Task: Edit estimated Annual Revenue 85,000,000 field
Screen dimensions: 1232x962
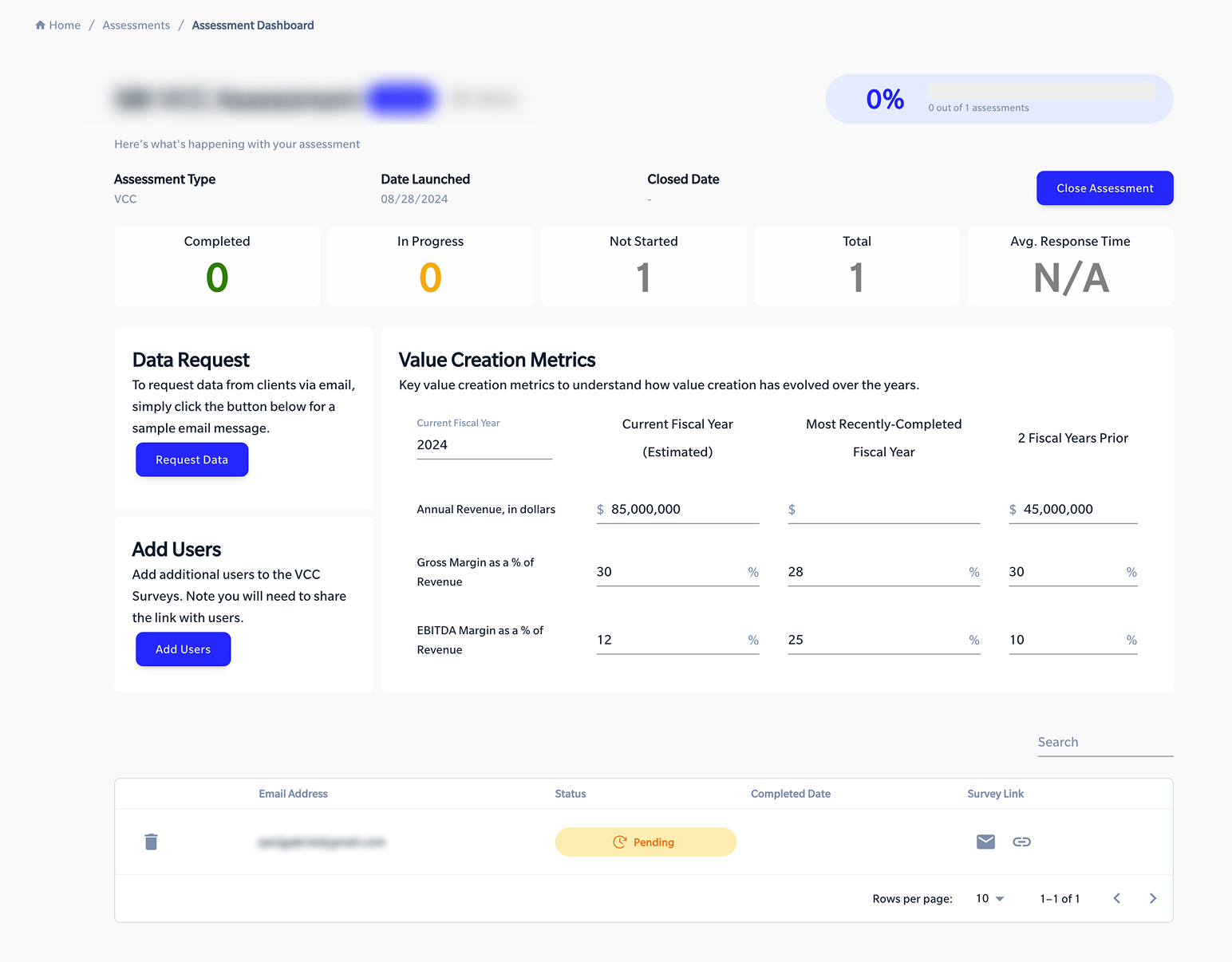Action: (x=677, y=509)
